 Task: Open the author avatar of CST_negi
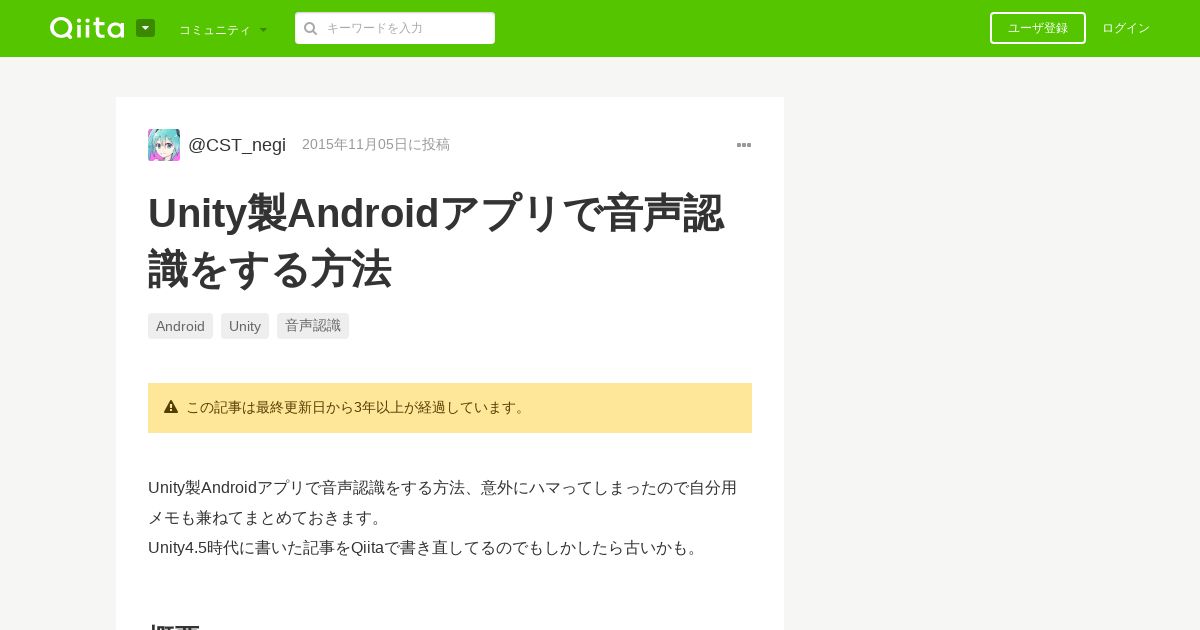(164, 145)
